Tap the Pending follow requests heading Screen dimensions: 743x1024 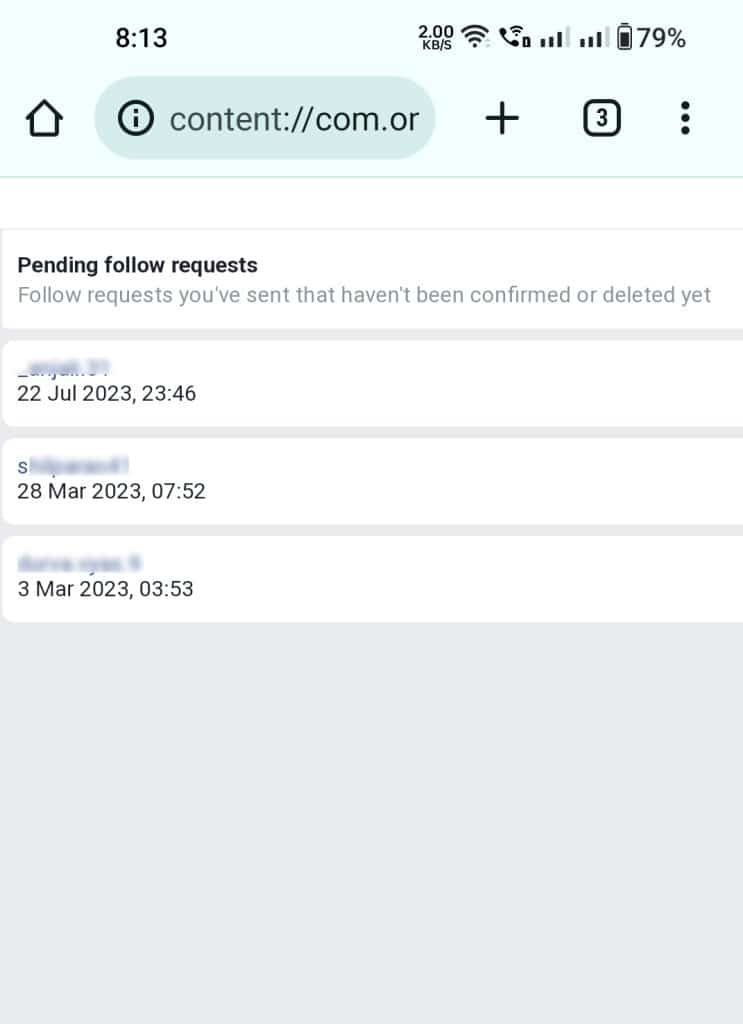pyautogui.click(x=137, y=264)
